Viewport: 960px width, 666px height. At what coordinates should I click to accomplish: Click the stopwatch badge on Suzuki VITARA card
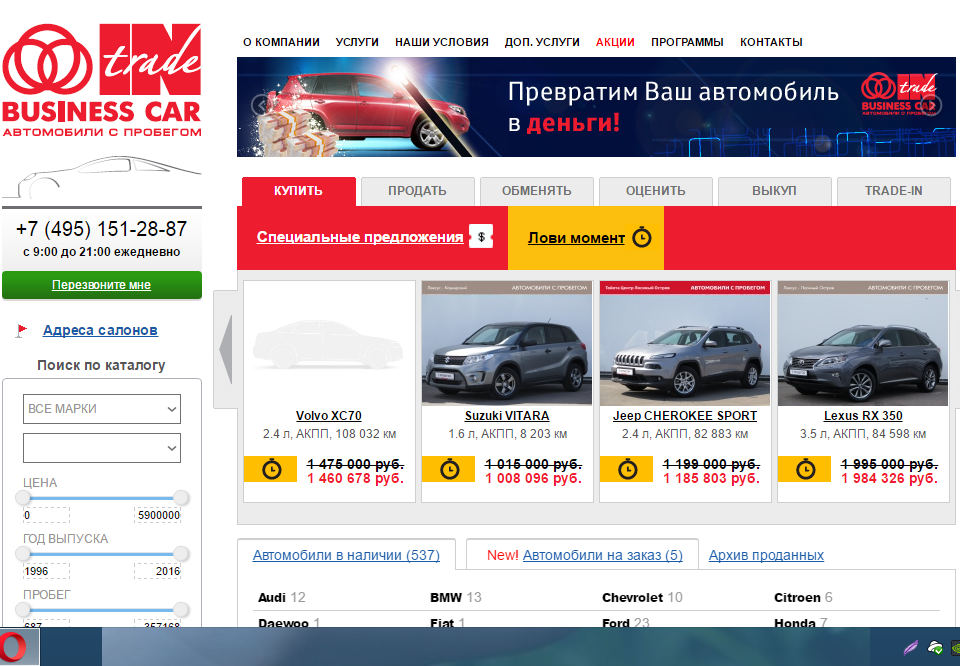tap(449, 470)
